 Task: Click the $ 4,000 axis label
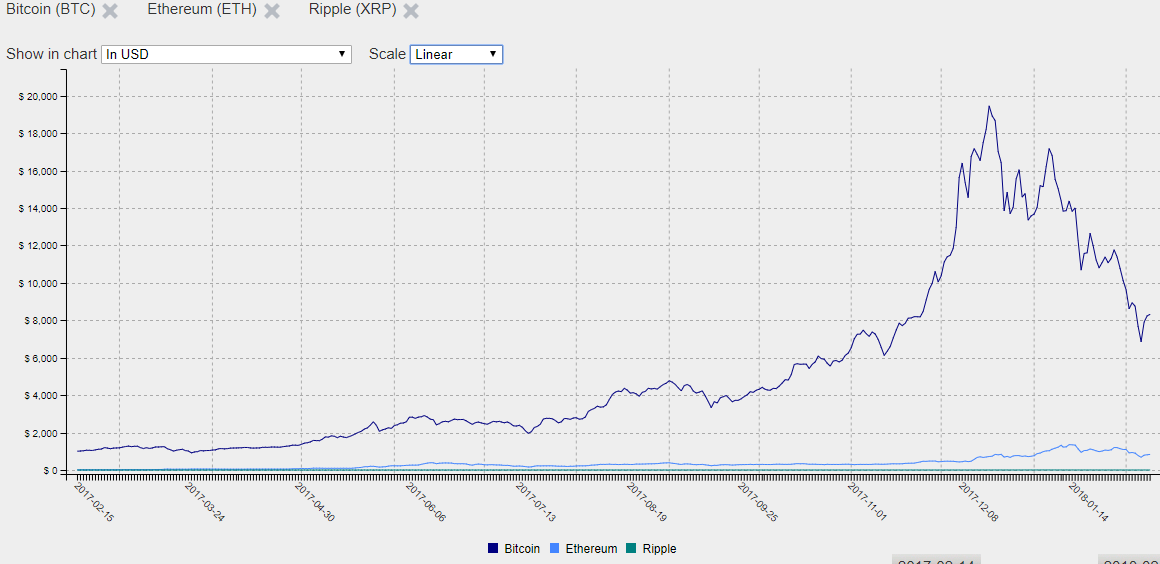coord(40,395)
